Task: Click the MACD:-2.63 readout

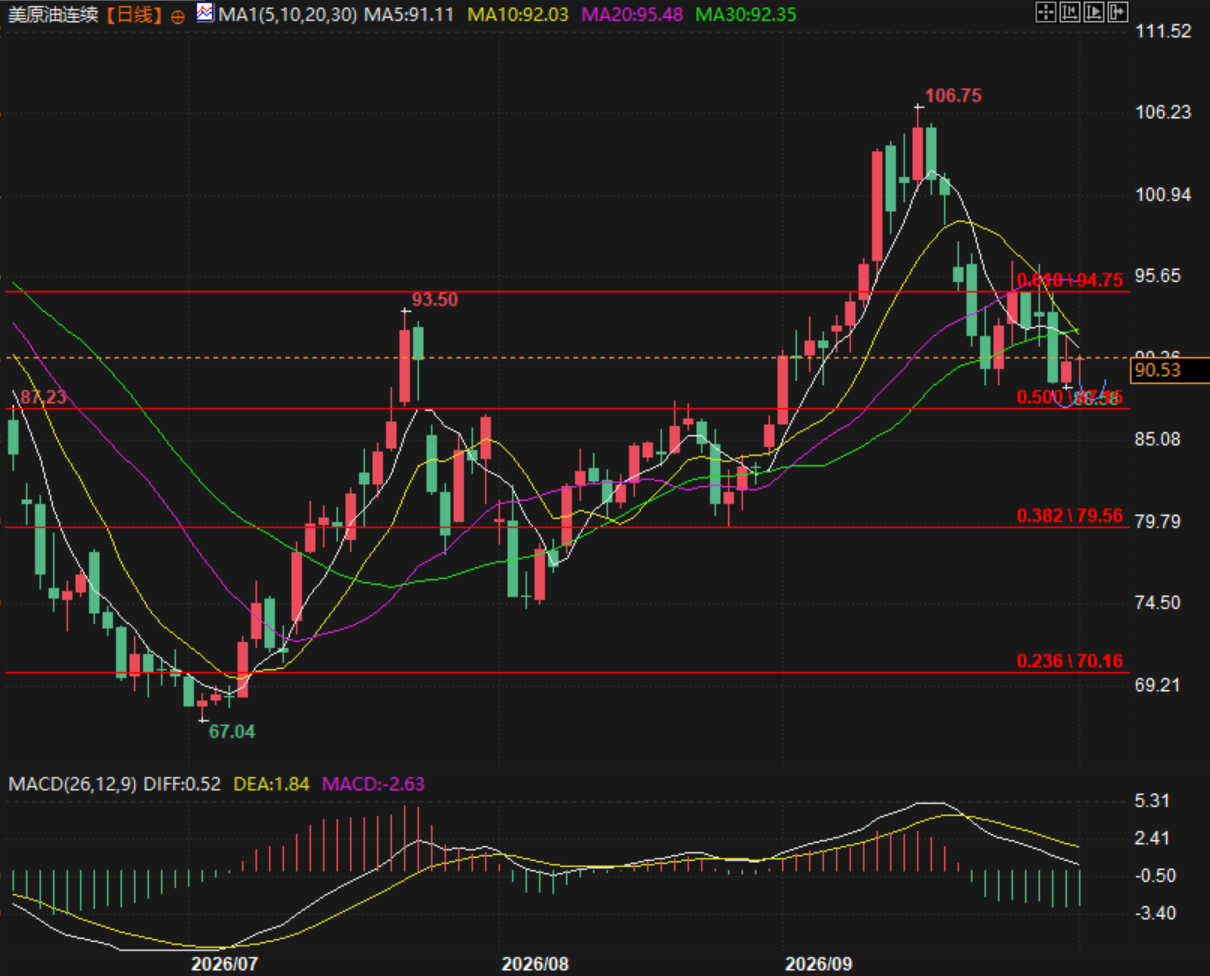Action: click(373, 784)
